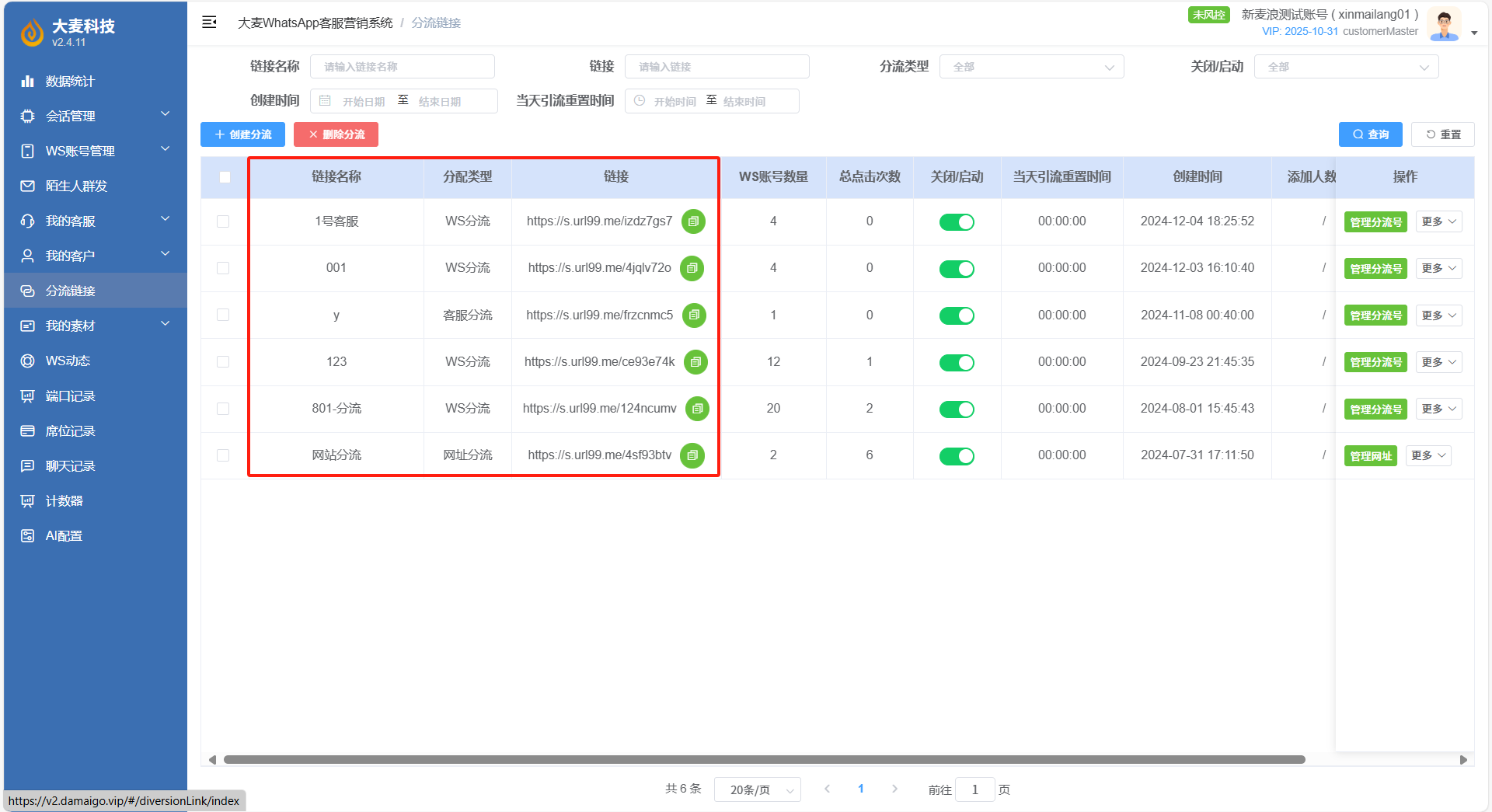Select 分流链接 in the sidebar

click(95, 291)
